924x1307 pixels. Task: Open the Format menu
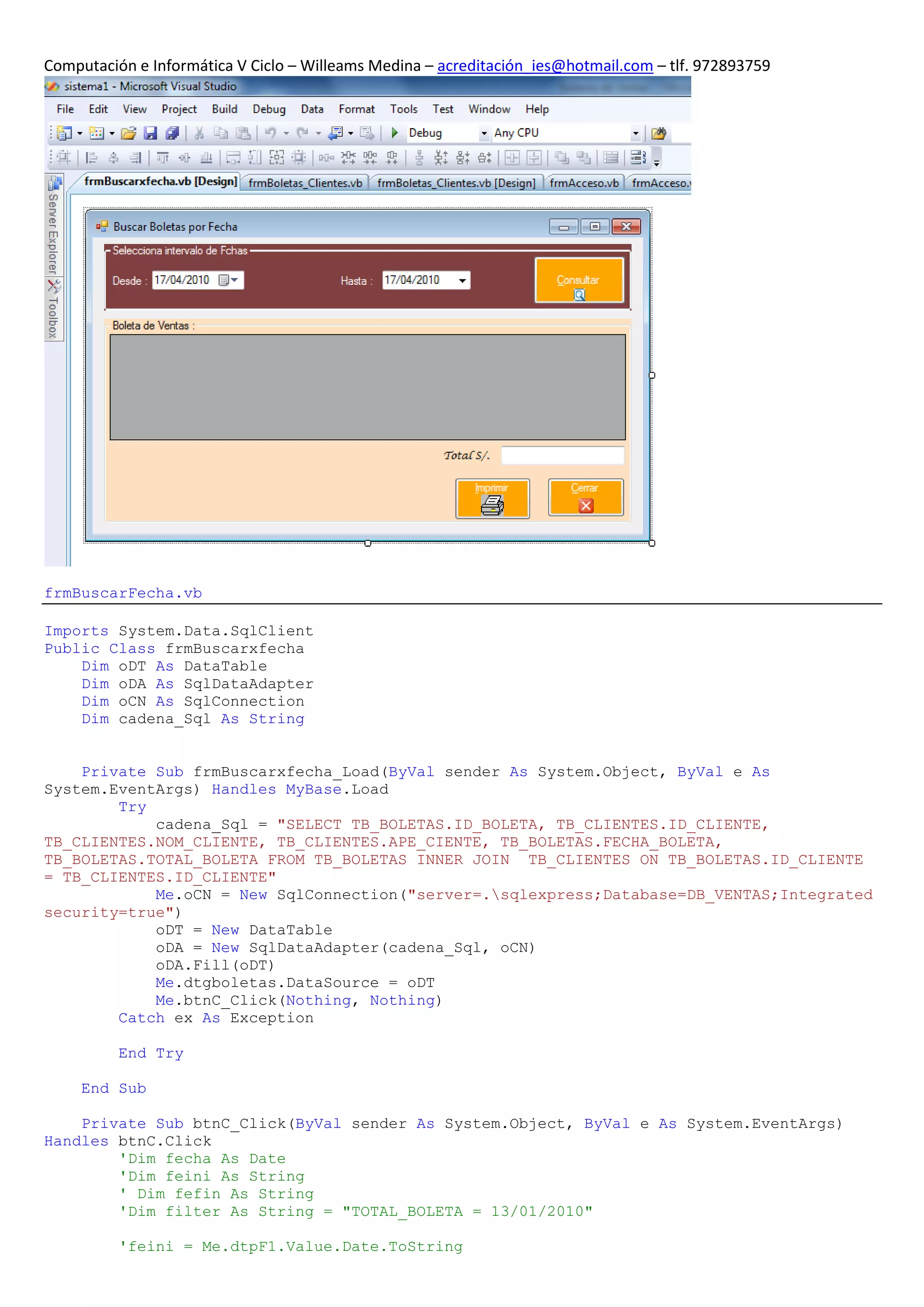click(357, 109)
